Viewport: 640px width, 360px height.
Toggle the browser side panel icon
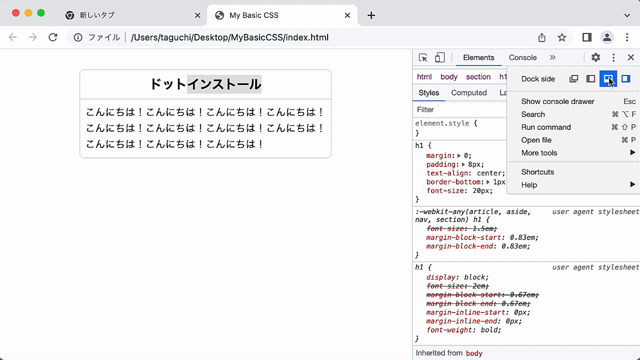click(x=587, y=38)
